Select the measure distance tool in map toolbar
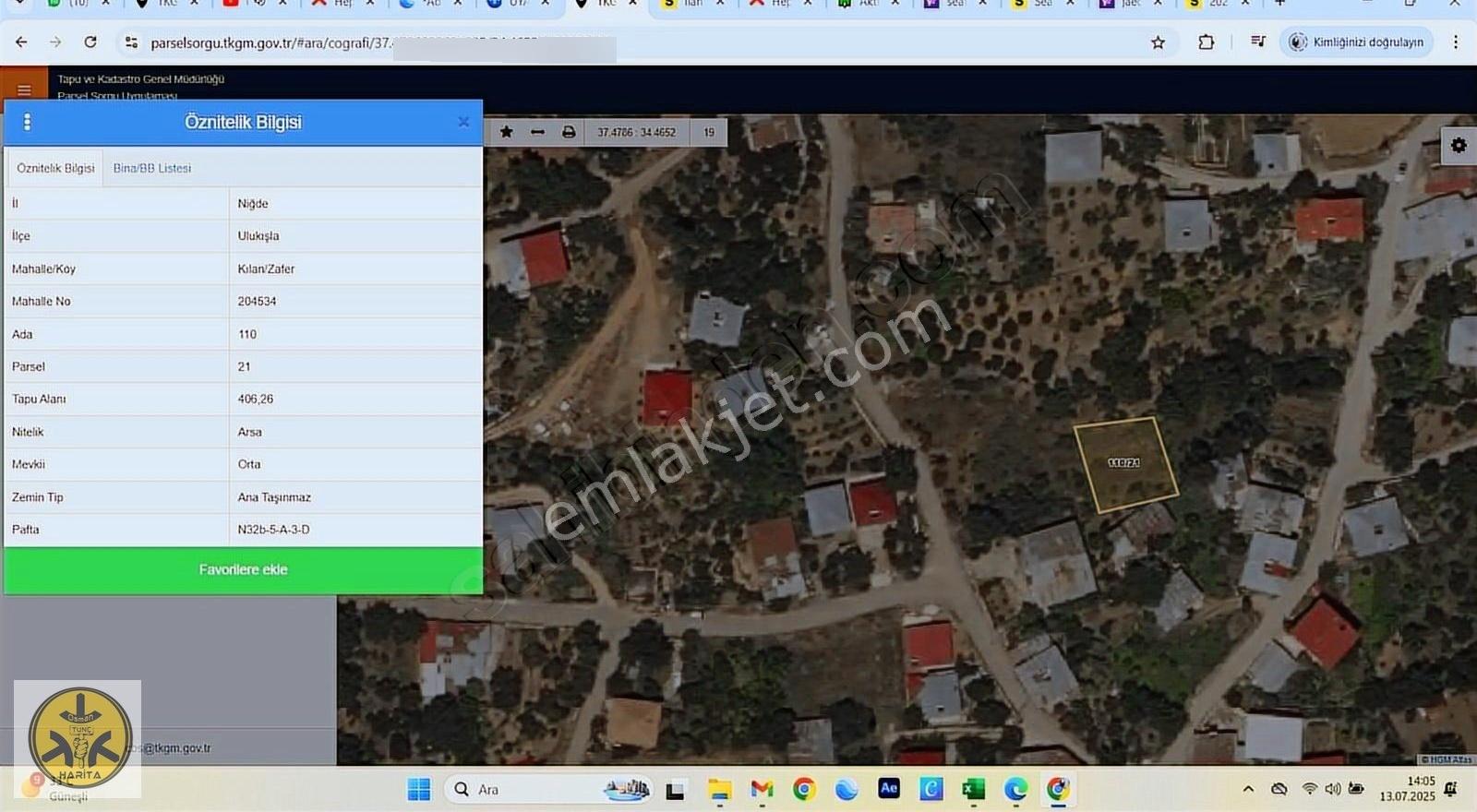This screenshot has width=1477, height=812. 537,132
